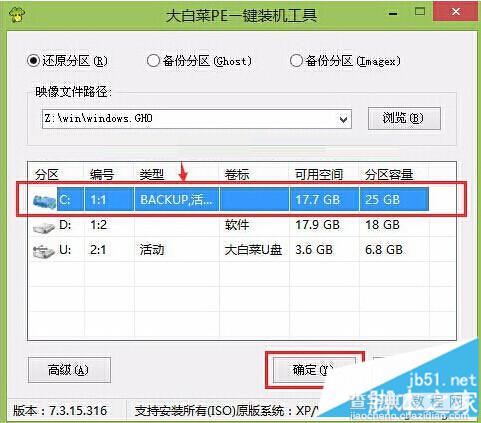Close the 大白菜PE一键装机工具 window

click(455, 12)
